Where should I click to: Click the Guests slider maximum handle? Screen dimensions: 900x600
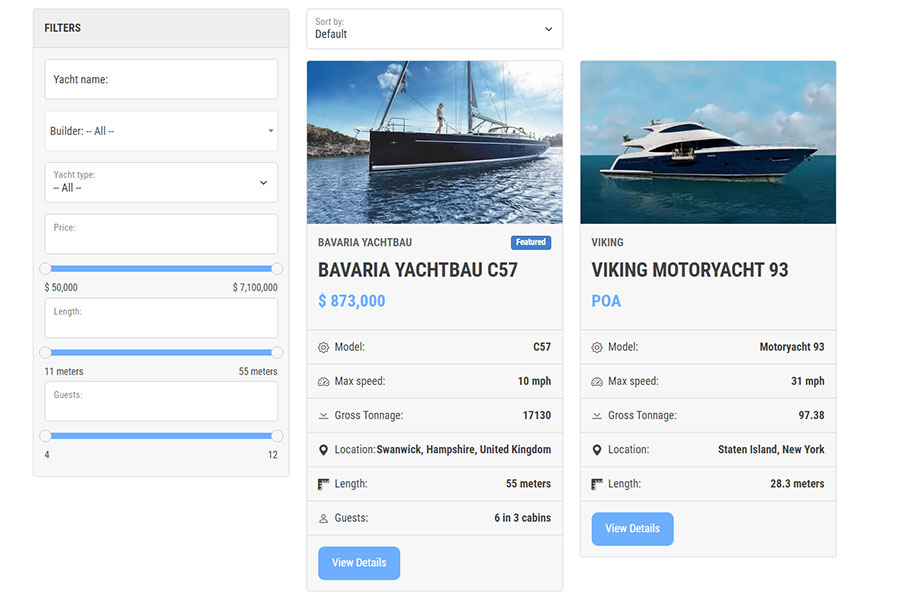pyautogui.click(x=277, y=436)
